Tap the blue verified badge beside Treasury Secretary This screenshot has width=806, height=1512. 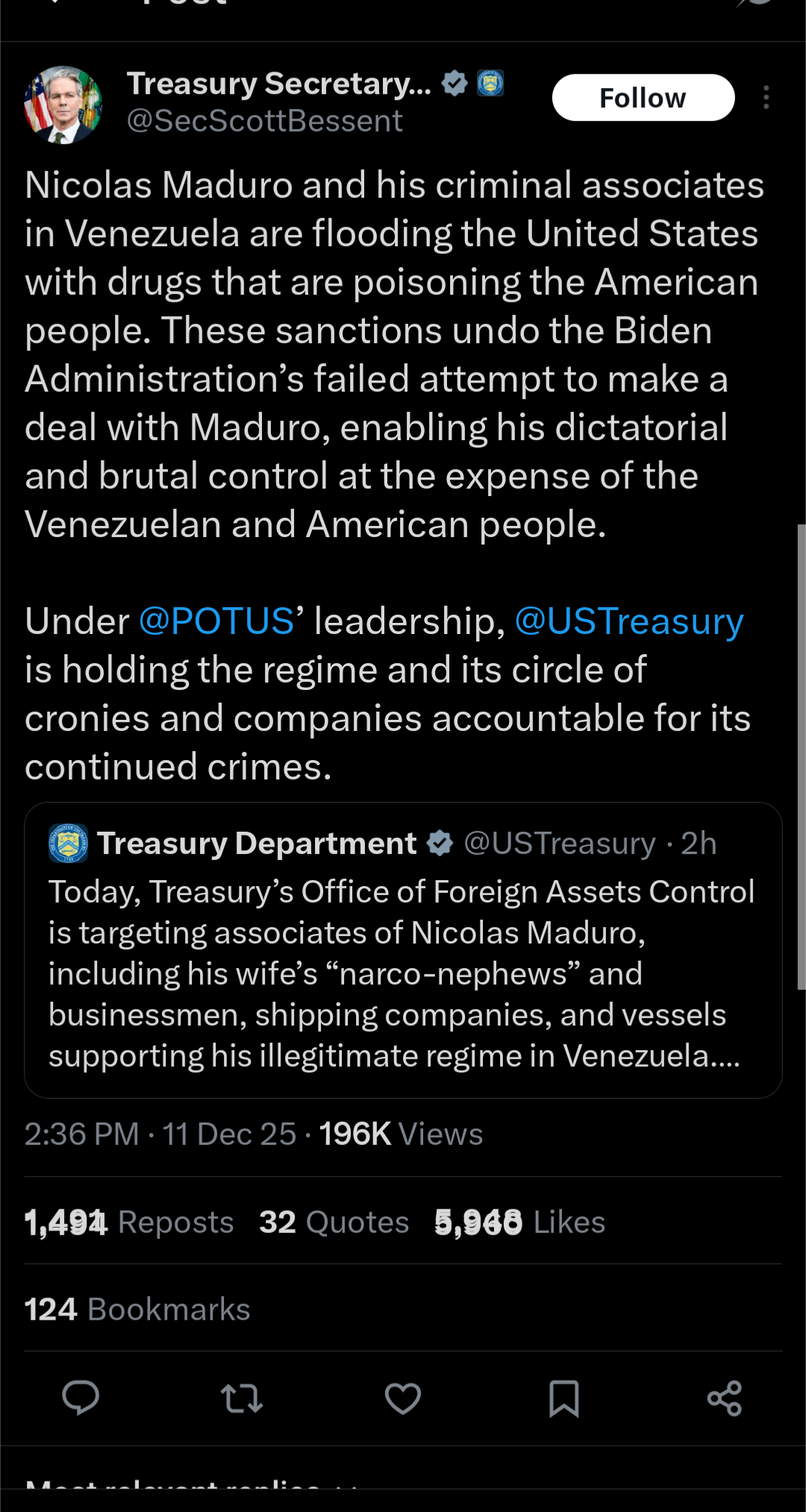point(454,84)
